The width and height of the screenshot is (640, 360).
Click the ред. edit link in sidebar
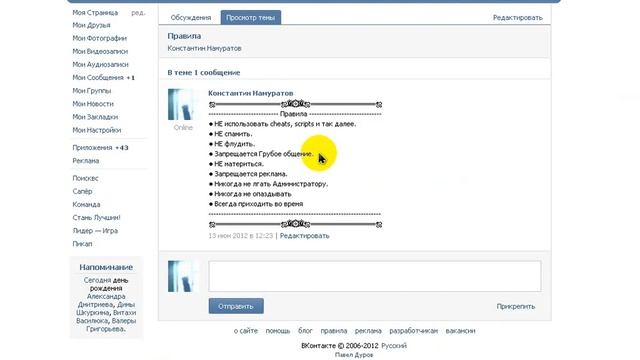point(138,13)
